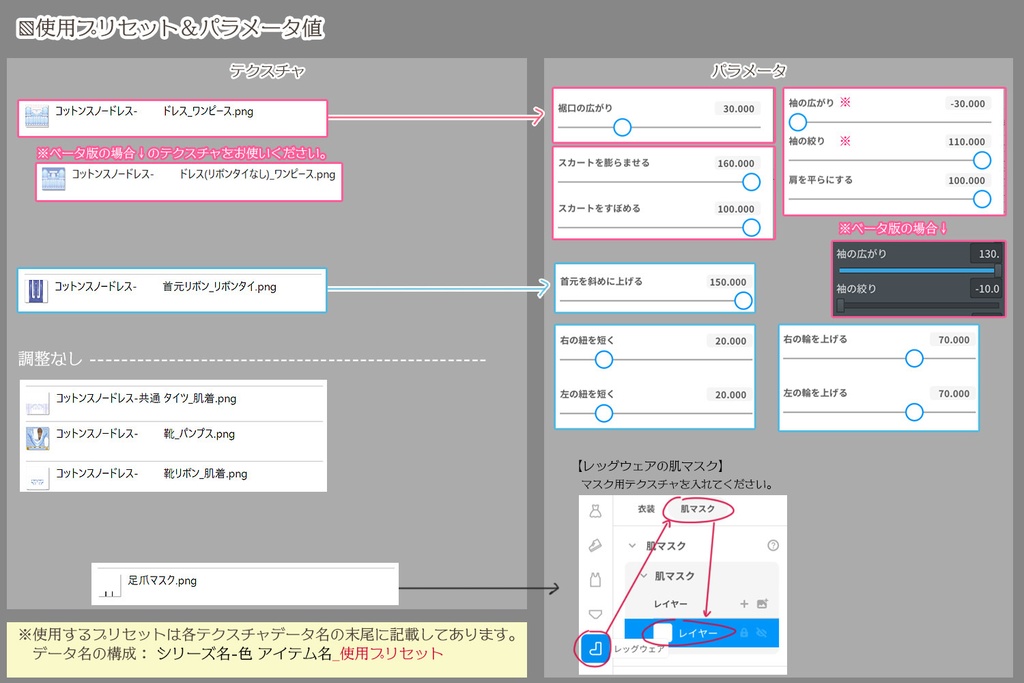Click the white mask checkbox on the レイヤー row
This screenshot has width=1024, height=683.
(662, 630)
